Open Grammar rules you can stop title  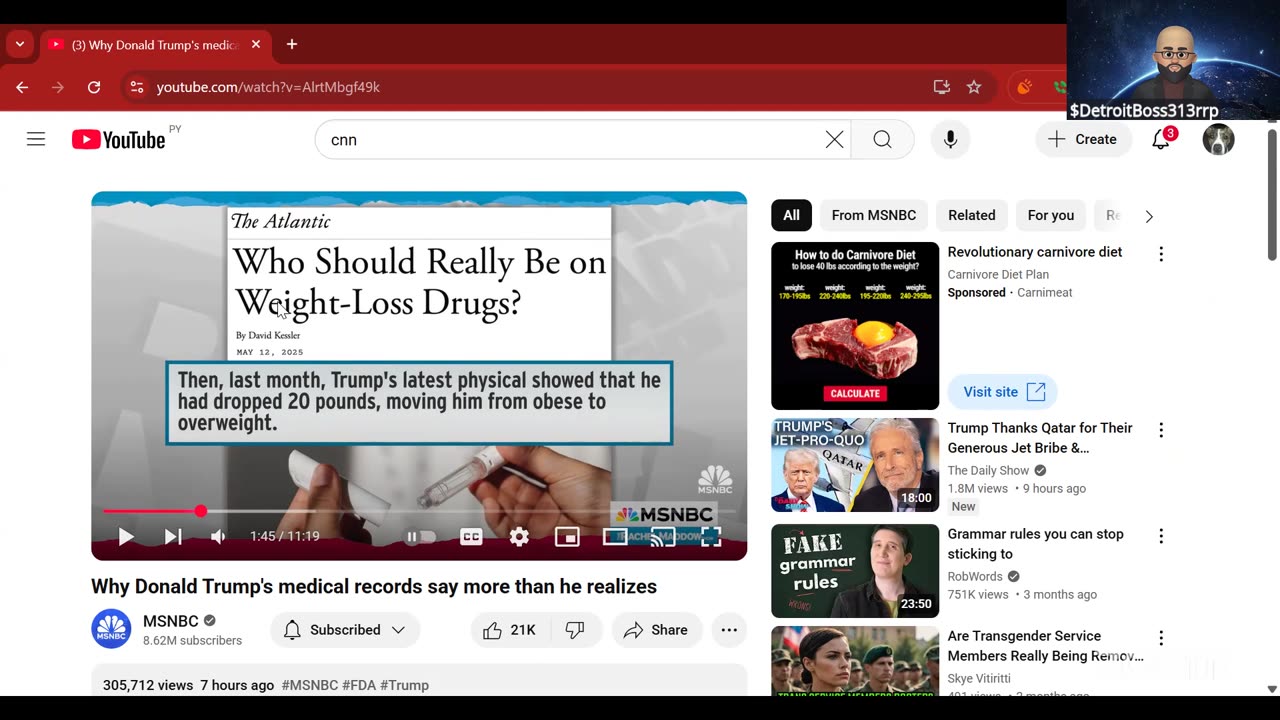pos(1035,544)
